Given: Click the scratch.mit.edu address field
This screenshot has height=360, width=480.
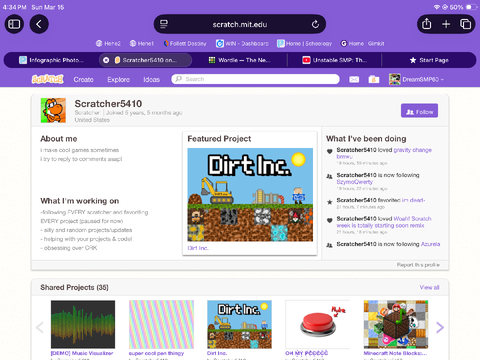Looking at the screenshot, I should click(240, 24).
